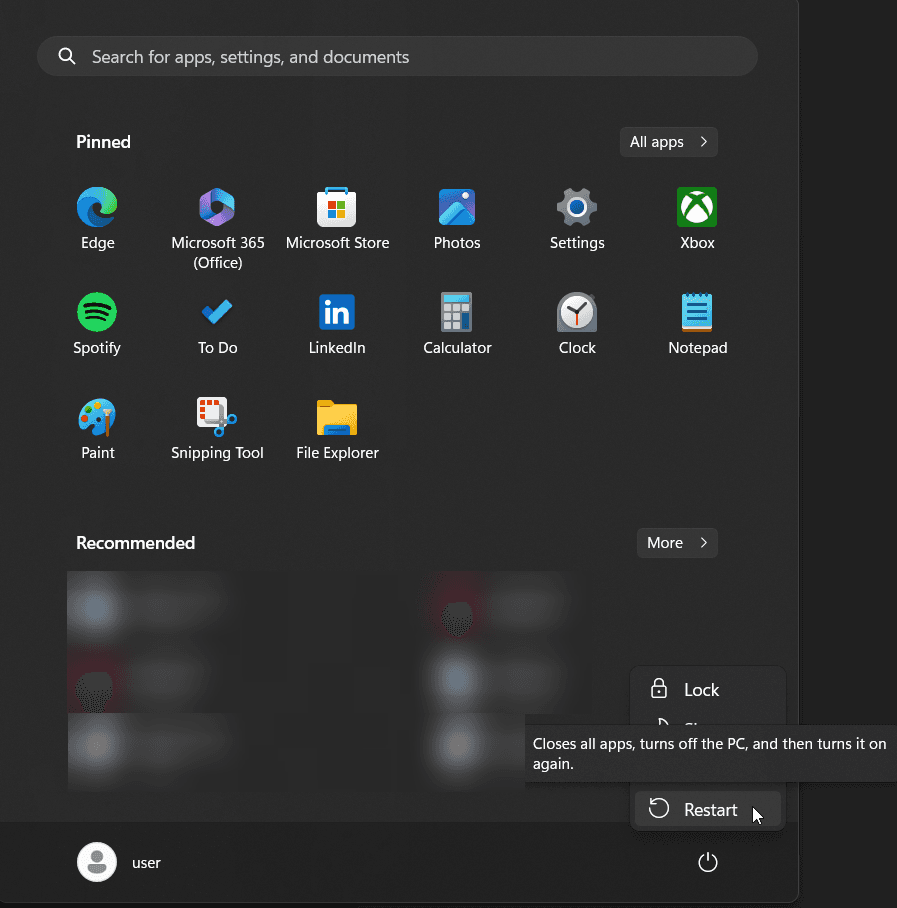This screenshot has width=897, height=908.
Task: Open the Microsoft Store app
Action: coord(337,218)
